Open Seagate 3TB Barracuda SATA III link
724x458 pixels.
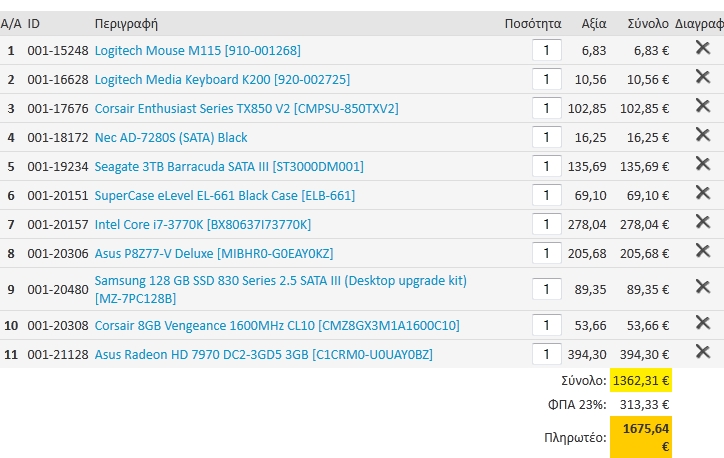tap(229, 167)
